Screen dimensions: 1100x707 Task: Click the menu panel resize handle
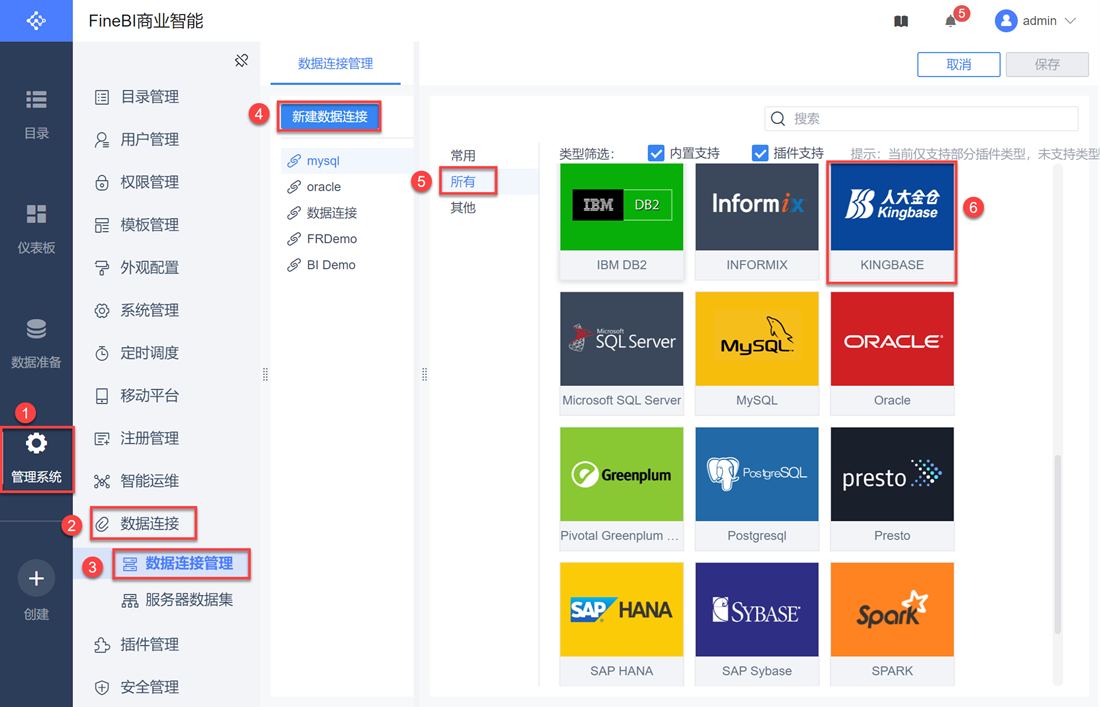265,375
